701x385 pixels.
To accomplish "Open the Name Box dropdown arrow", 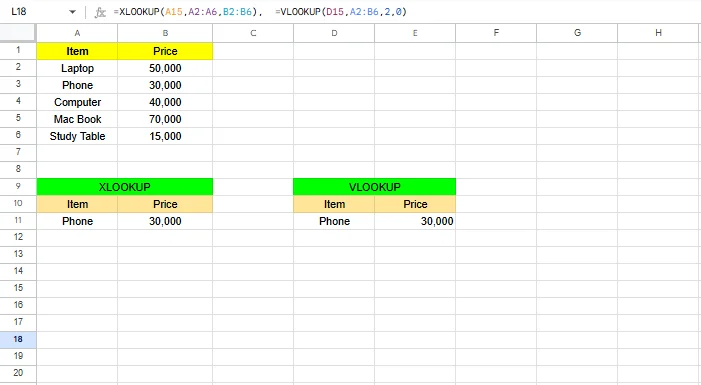I will click(72, 12).
